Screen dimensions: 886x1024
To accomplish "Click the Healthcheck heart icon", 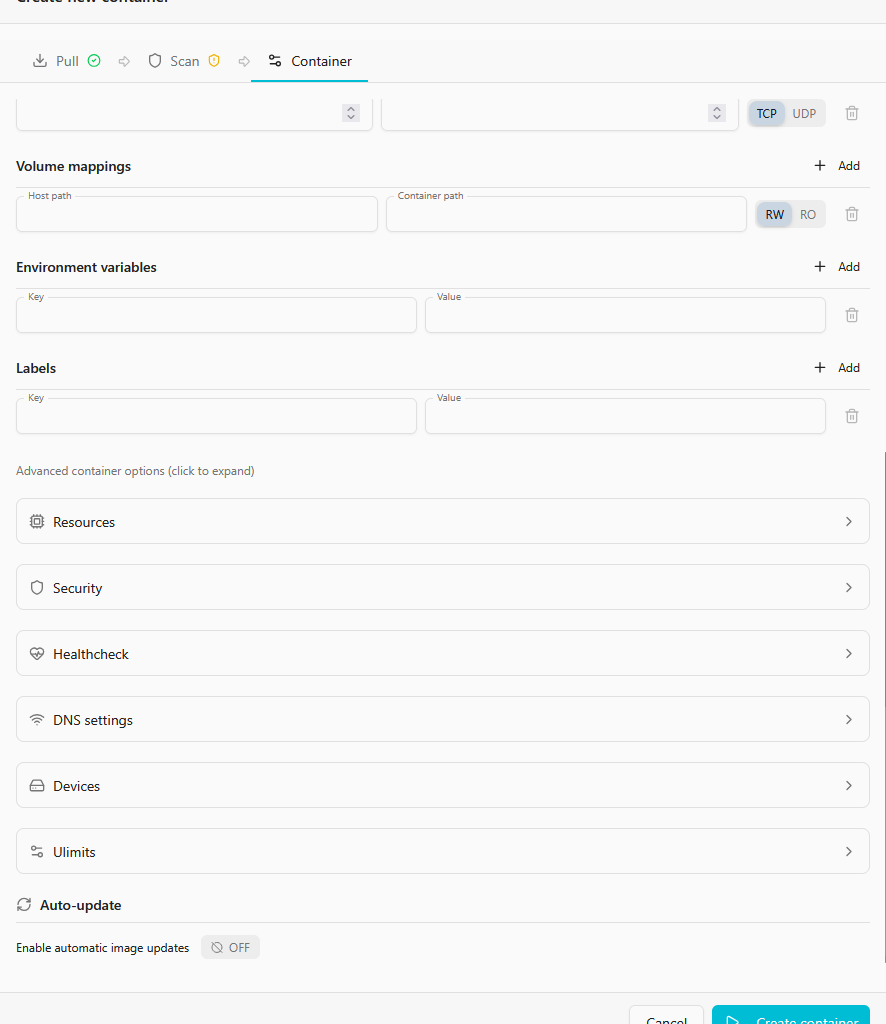I will (37, 654).
